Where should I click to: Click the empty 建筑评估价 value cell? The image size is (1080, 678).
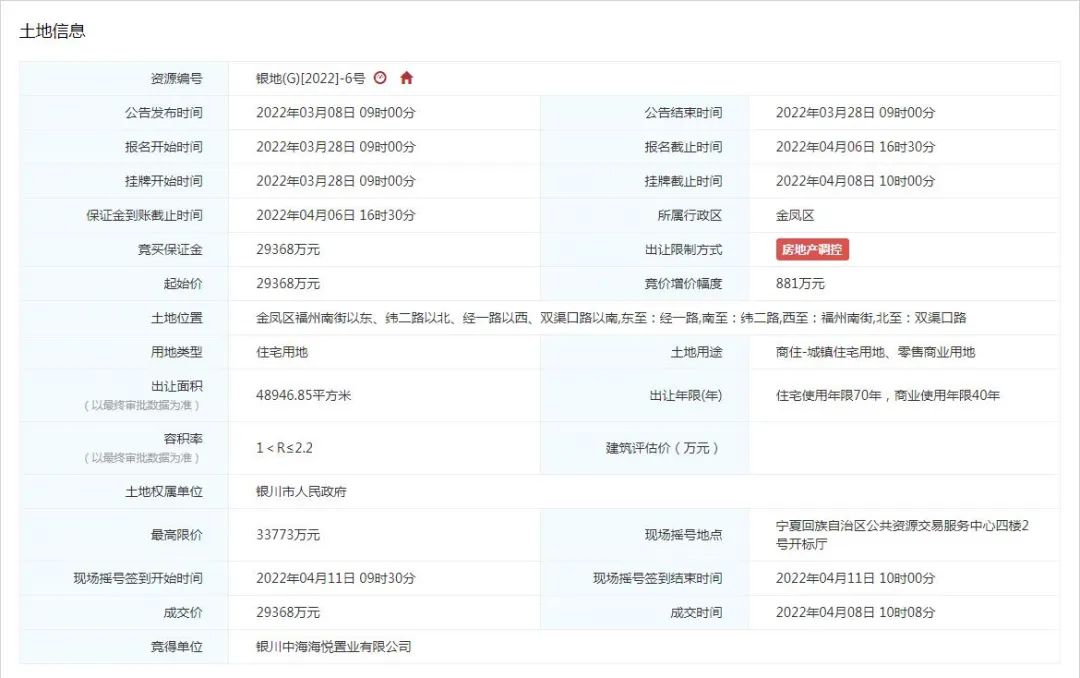pyautogui.click(x=903, y=448)
